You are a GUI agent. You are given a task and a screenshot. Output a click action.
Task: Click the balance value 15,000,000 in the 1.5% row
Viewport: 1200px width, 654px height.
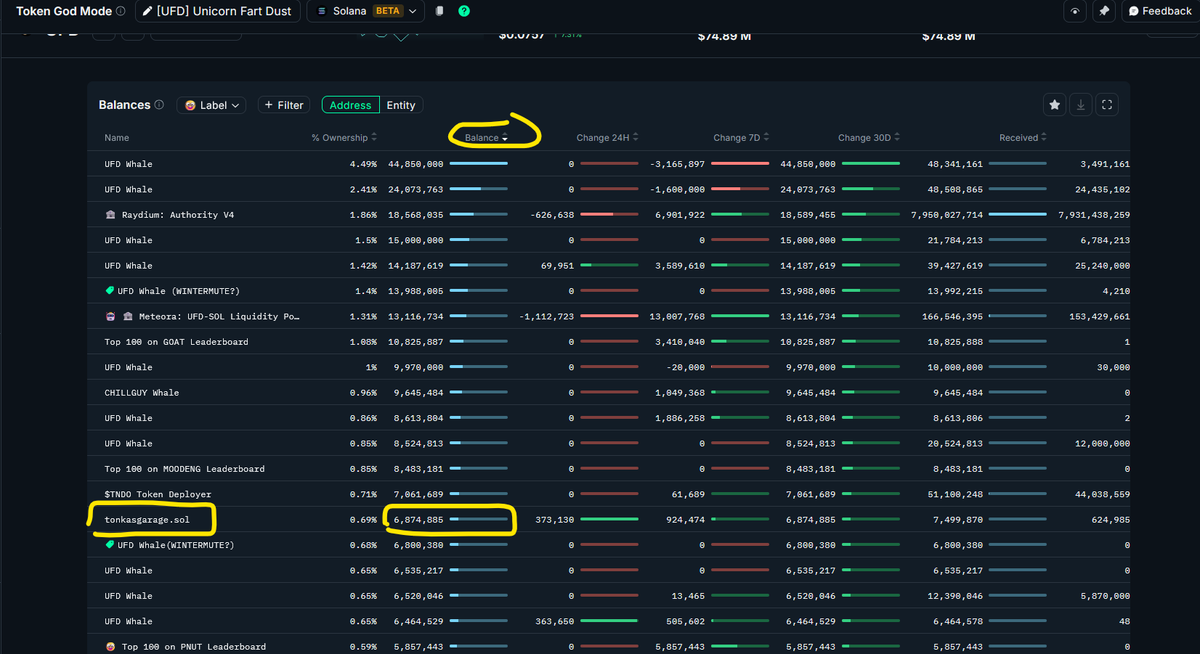tap(415, 240)
